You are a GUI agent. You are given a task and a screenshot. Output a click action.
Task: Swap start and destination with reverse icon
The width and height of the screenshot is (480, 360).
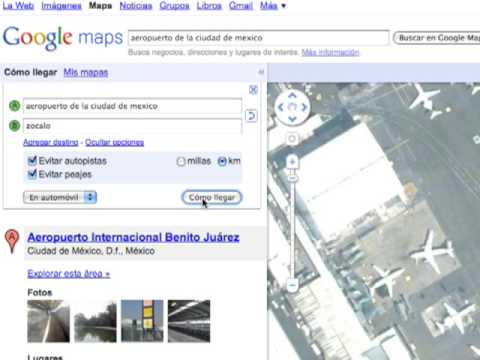click(251, 116)
